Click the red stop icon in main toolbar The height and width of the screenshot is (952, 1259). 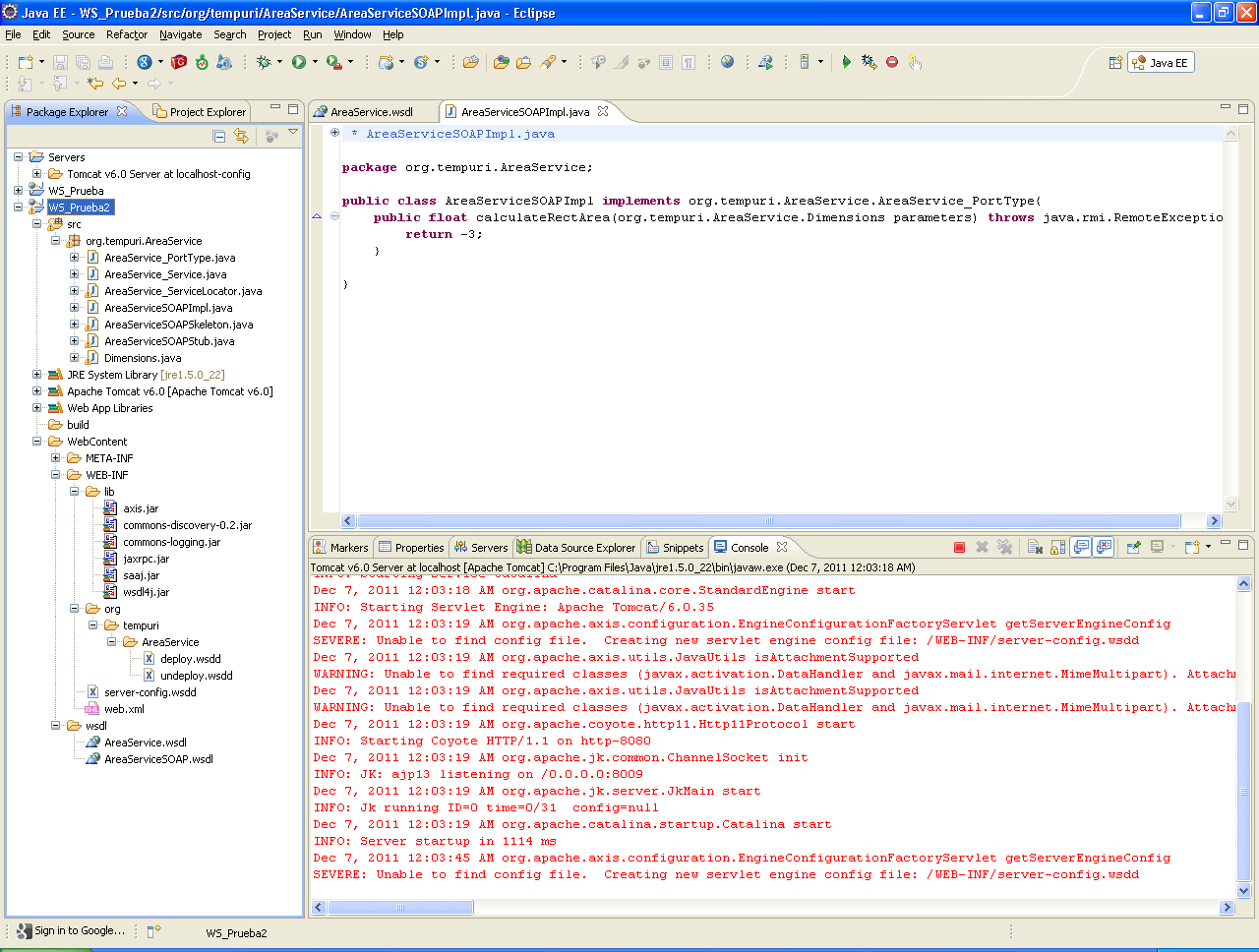[892, 62]
